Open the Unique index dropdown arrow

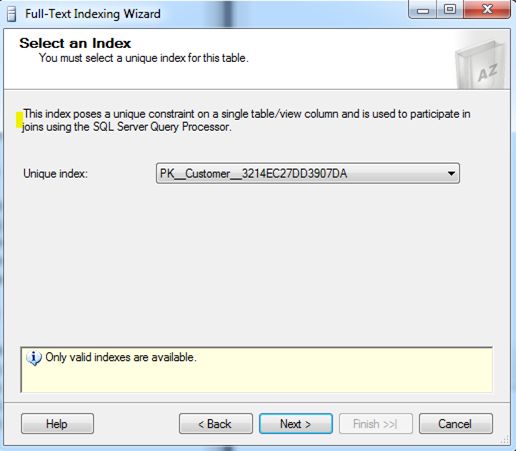pyautogui.click(x=451, y=173)
